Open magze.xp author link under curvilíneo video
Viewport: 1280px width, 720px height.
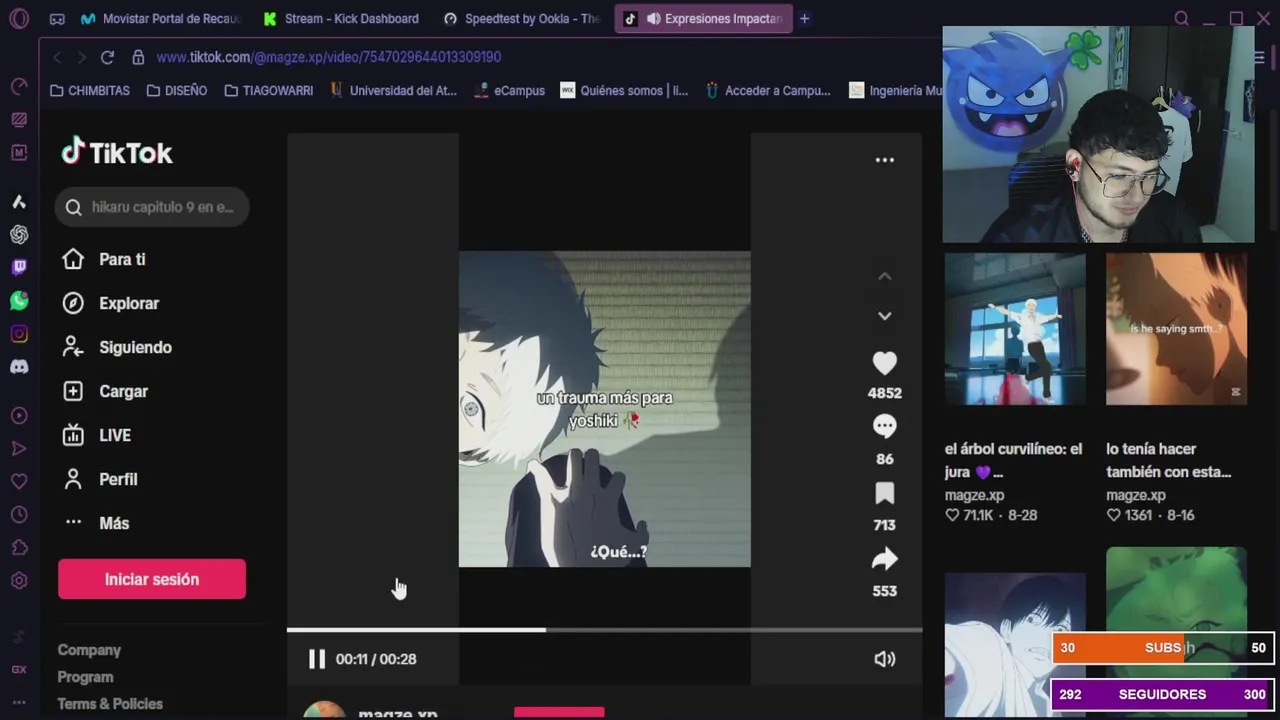click(x=974, y=495)
